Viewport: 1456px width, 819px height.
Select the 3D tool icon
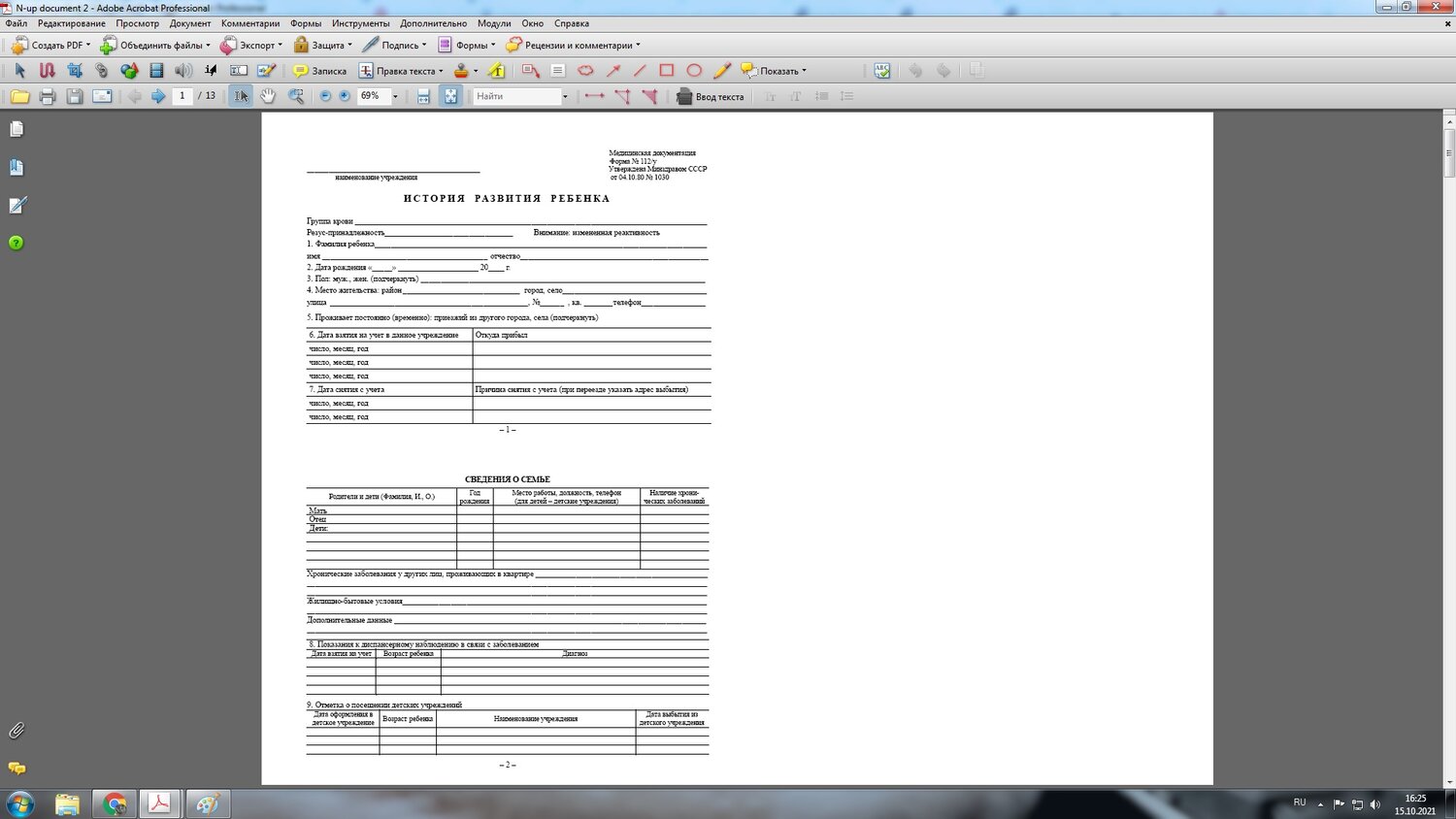pos(129,71)
